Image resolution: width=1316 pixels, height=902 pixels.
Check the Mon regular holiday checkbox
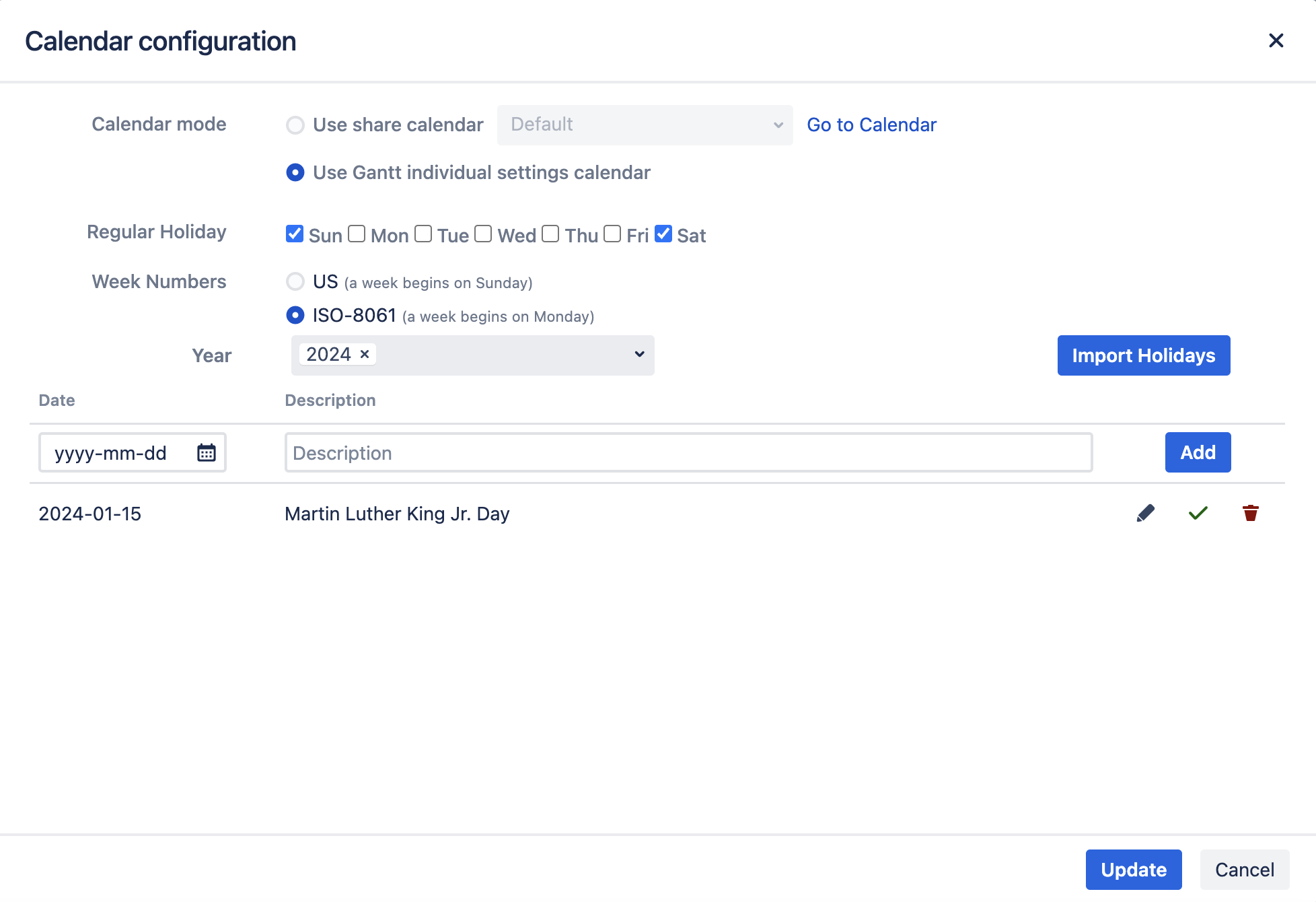(x=357, y=234)
